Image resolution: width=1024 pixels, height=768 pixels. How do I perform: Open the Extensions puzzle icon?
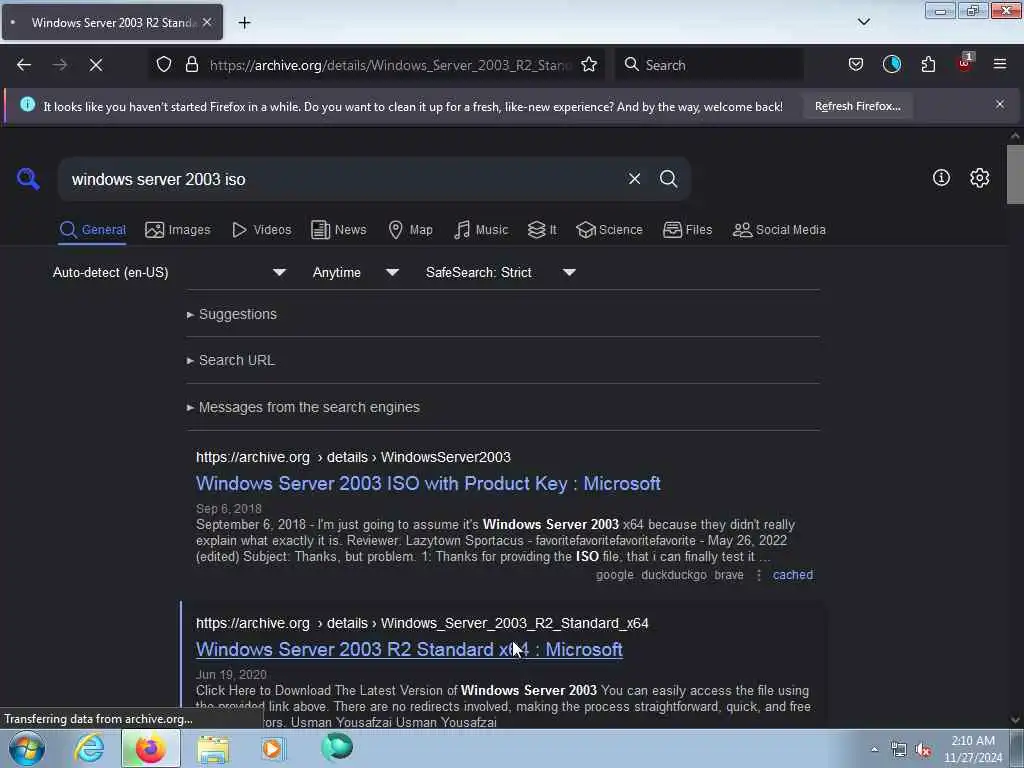[x=928, y=65]
